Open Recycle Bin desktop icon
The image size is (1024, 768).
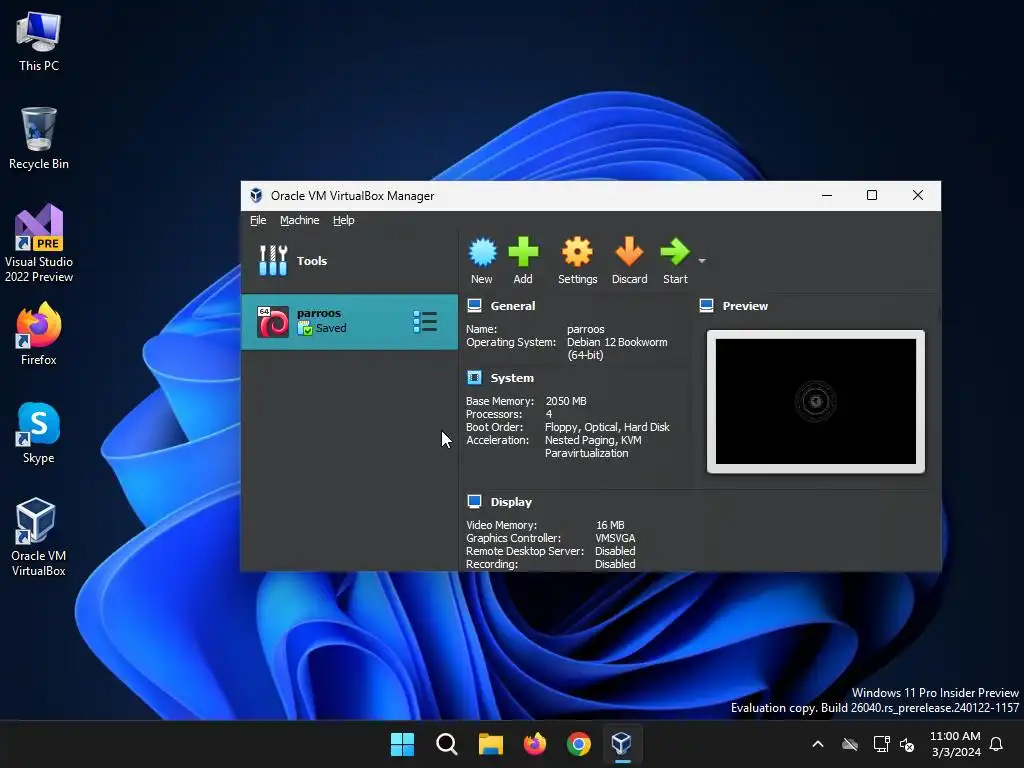tap(39, 138)
